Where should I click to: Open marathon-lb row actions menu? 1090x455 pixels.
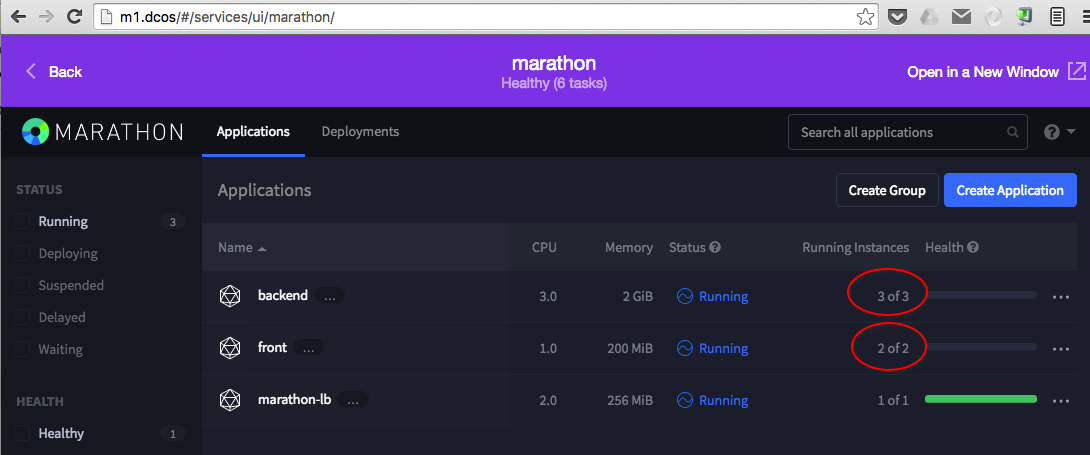point(1061,401)
